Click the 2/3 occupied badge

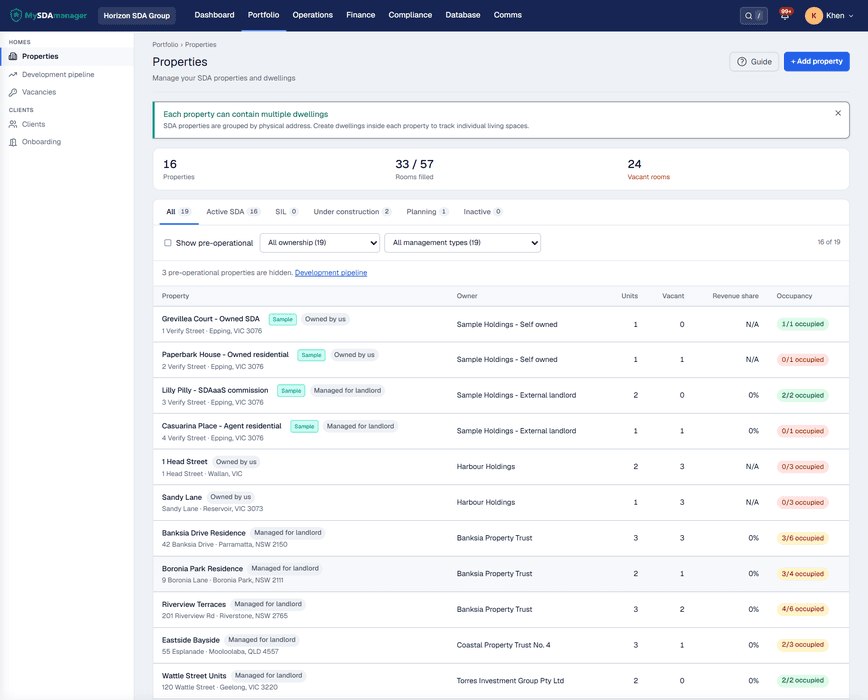[803, 645]
